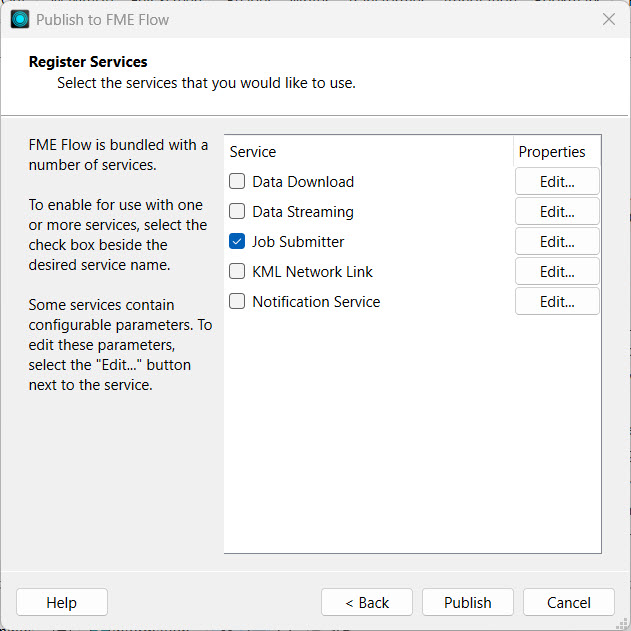Go back with the < Back button
This screenshot has height=631, width=631.
point(367,602)
